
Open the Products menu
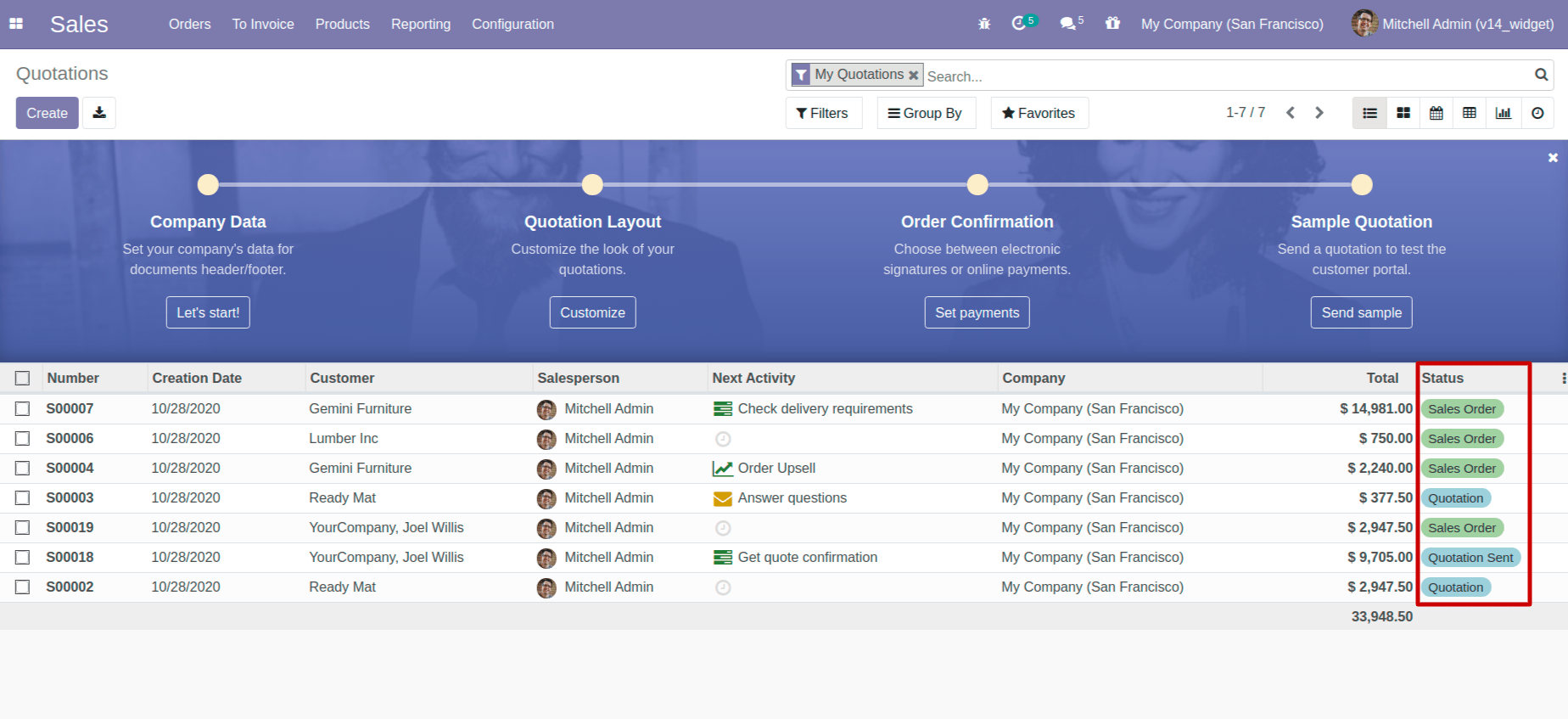[343, 24]
